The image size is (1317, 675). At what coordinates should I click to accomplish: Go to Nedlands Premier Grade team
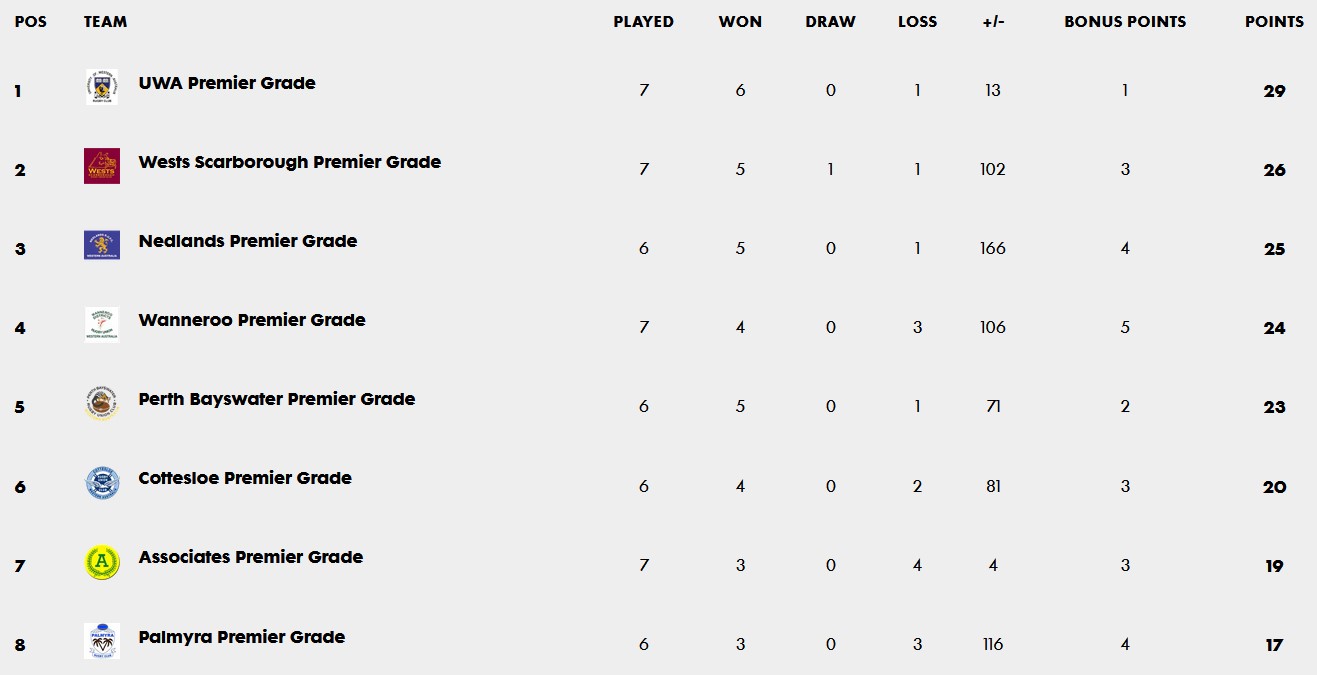pos(248,241)
